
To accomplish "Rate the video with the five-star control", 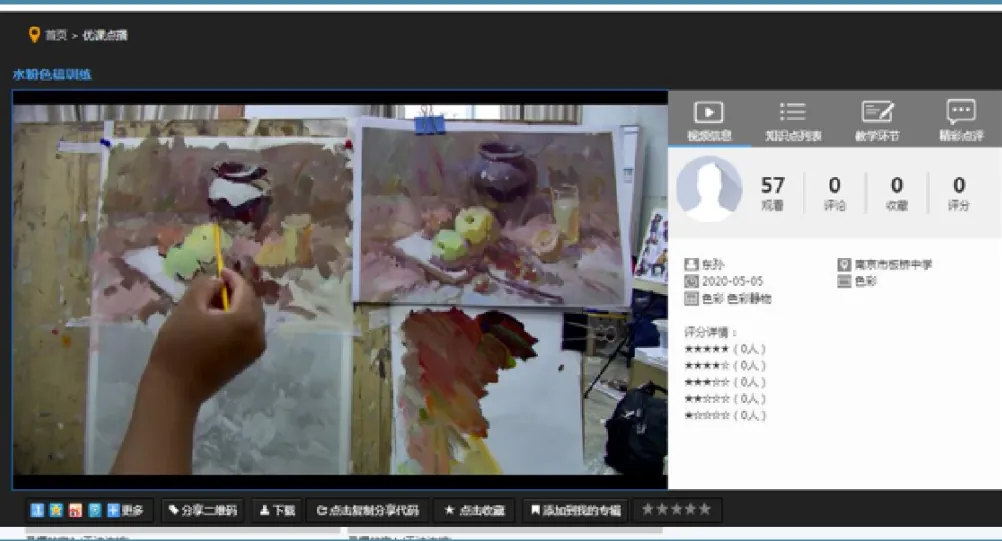I will [x=677, y=509].
